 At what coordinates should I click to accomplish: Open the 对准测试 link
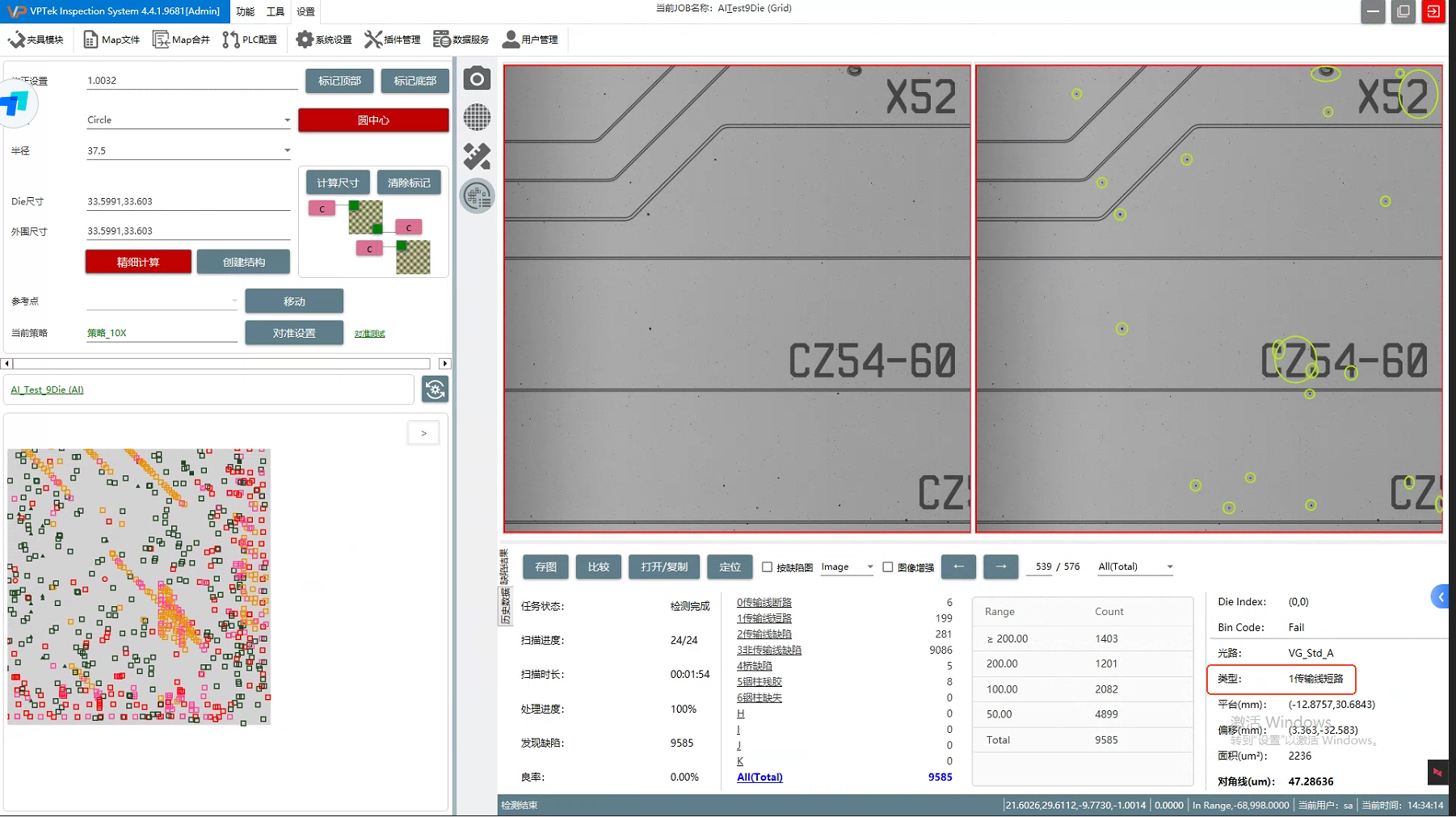click(x=369, y=334)
